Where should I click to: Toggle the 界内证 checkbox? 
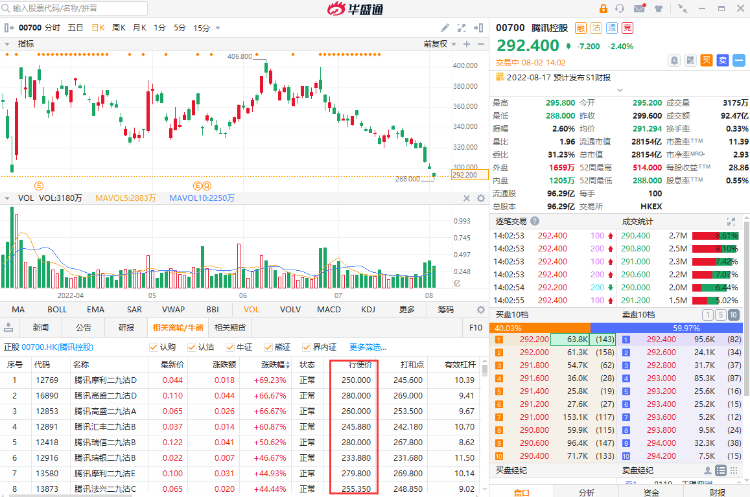coord(306,347)
